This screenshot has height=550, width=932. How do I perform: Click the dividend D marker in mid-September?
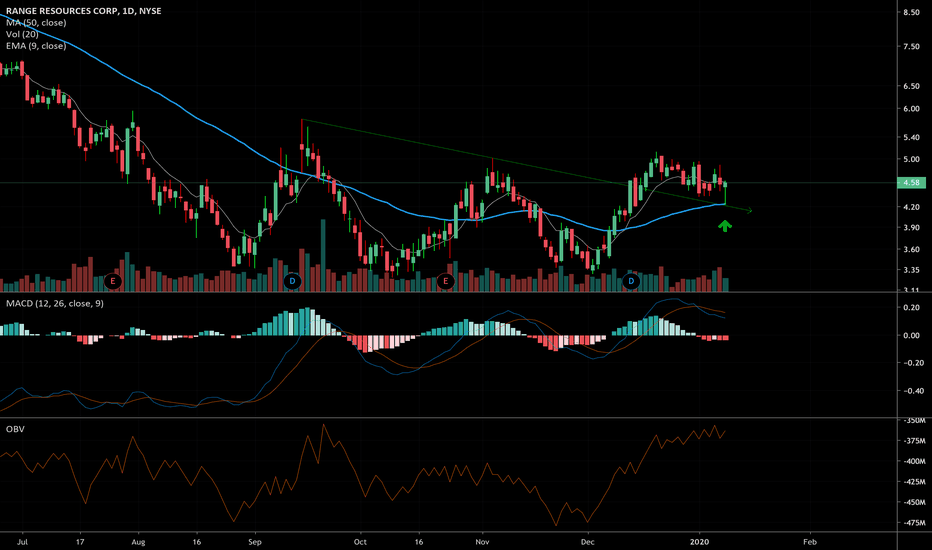292,281
